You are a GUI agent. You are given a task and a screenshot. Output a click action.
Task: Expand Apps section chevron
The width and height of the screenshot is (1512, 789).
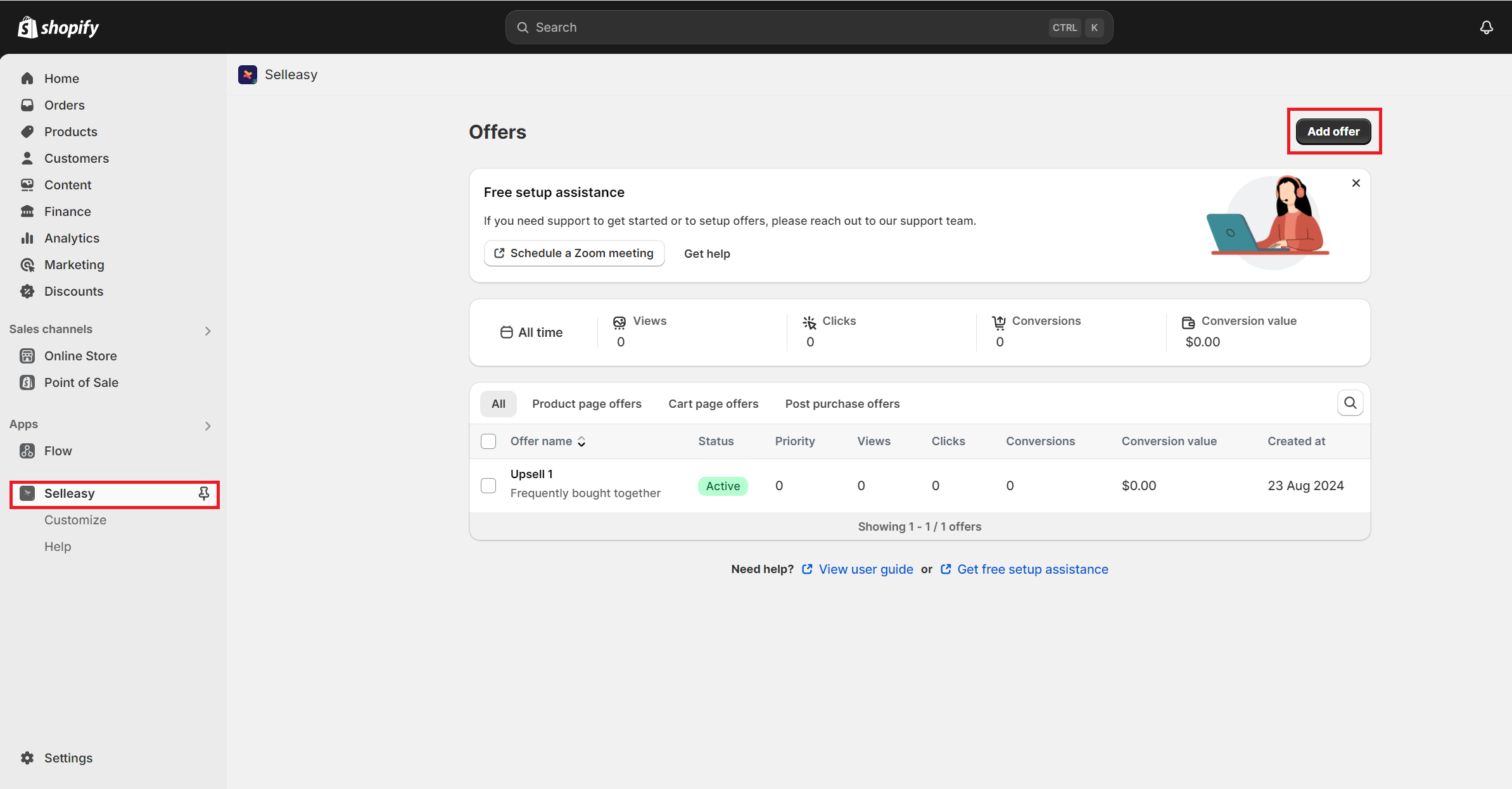pyautogui.click(x=208, y=426)
